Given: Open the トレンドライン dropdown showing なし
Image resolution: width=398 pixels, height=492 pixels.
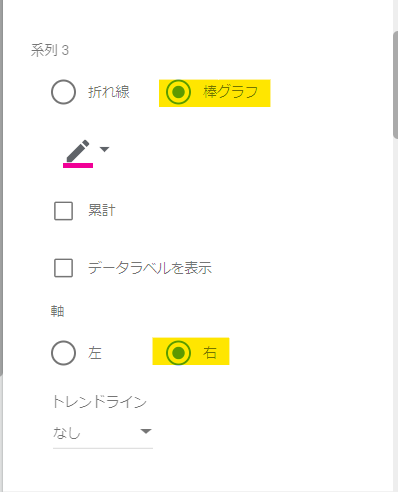Looking at the screenshot, I should click(x=103, y=433).
